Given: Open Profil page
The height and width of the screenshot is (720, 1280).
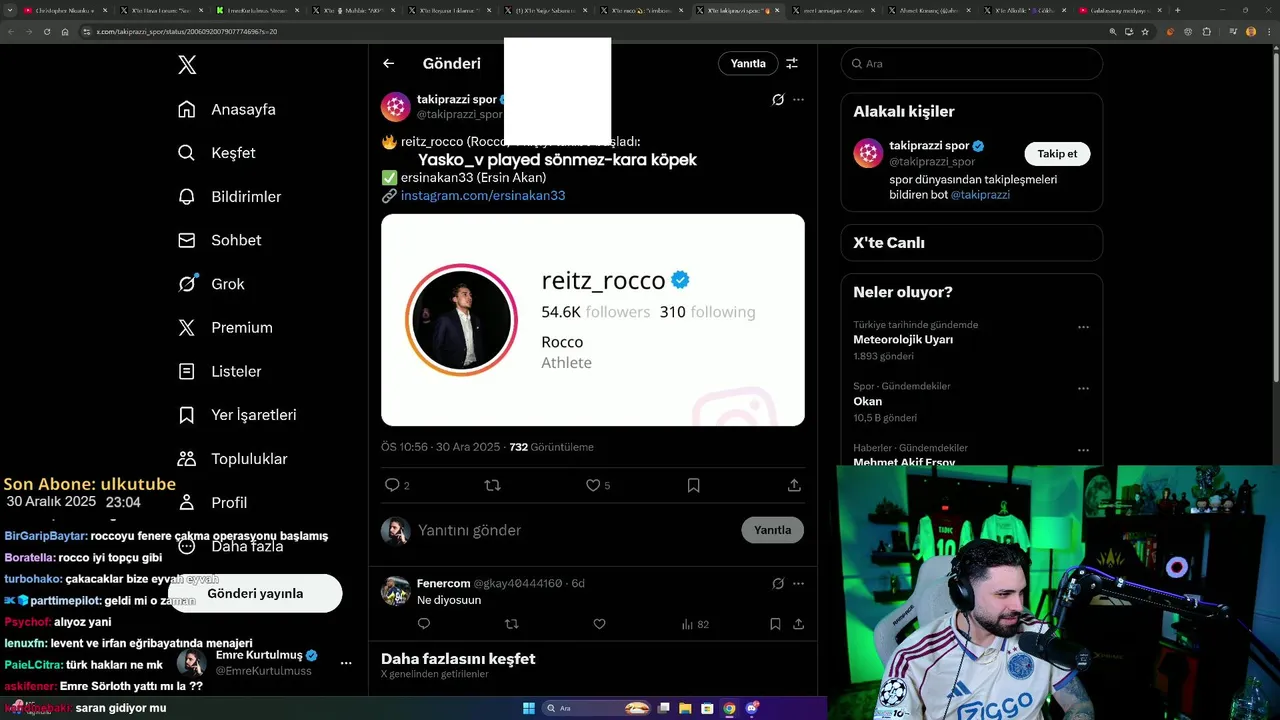Looking at the screenshot, I should 212,502.
